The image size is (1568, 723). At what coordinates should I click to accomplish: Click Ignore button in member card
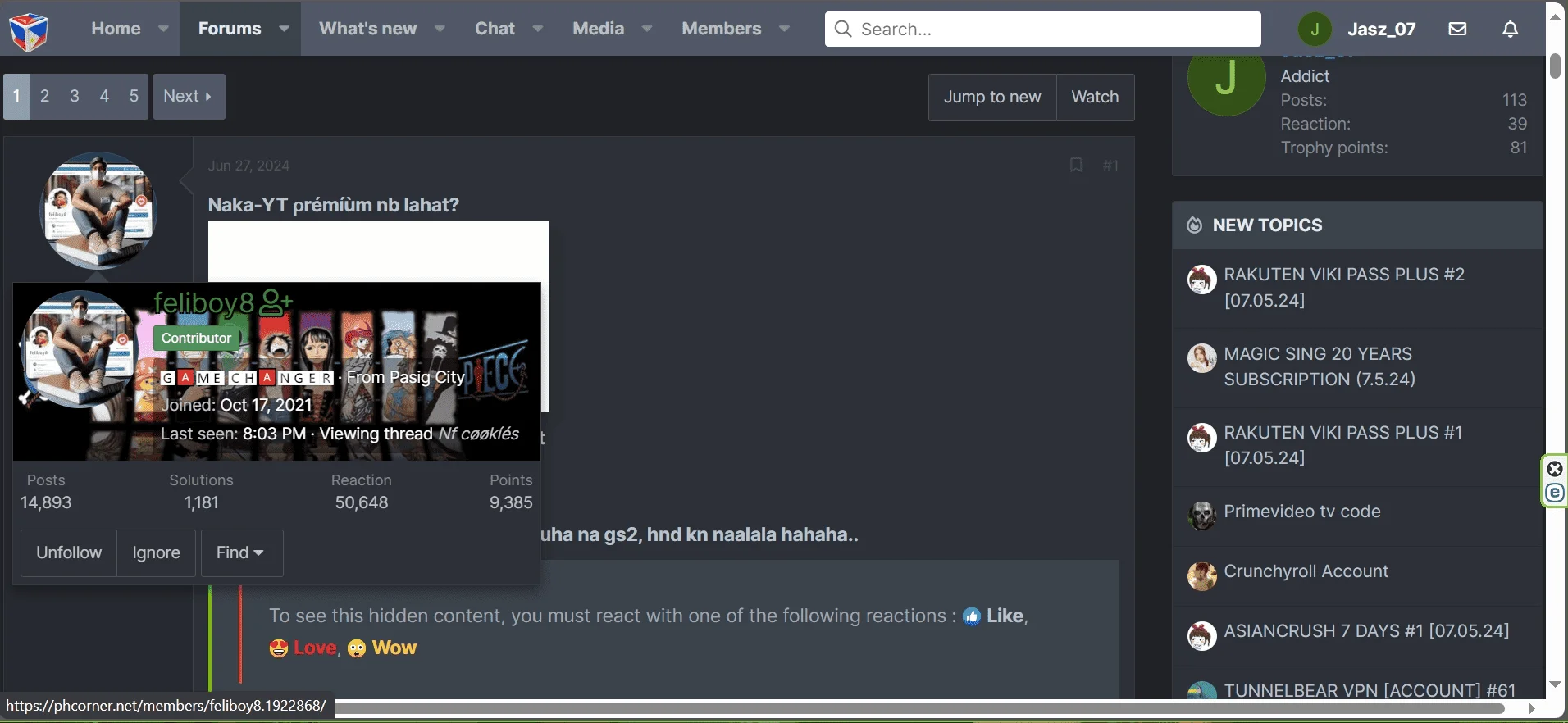156,552
